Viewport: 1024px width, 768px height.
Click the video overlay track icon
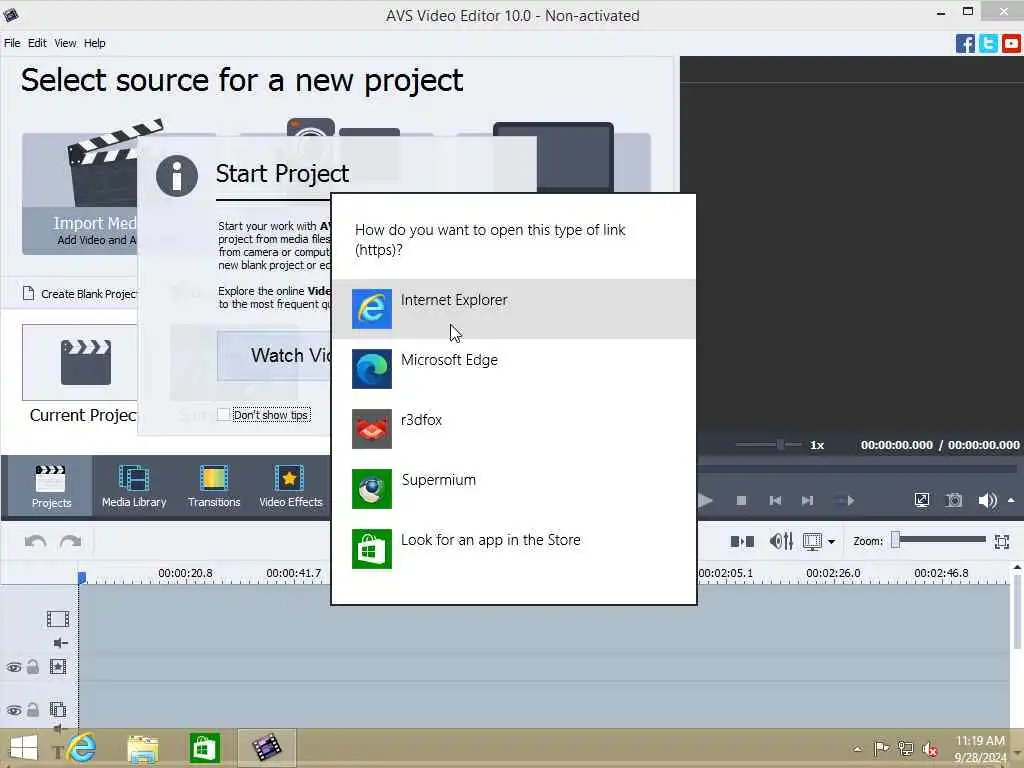point(57,709)
